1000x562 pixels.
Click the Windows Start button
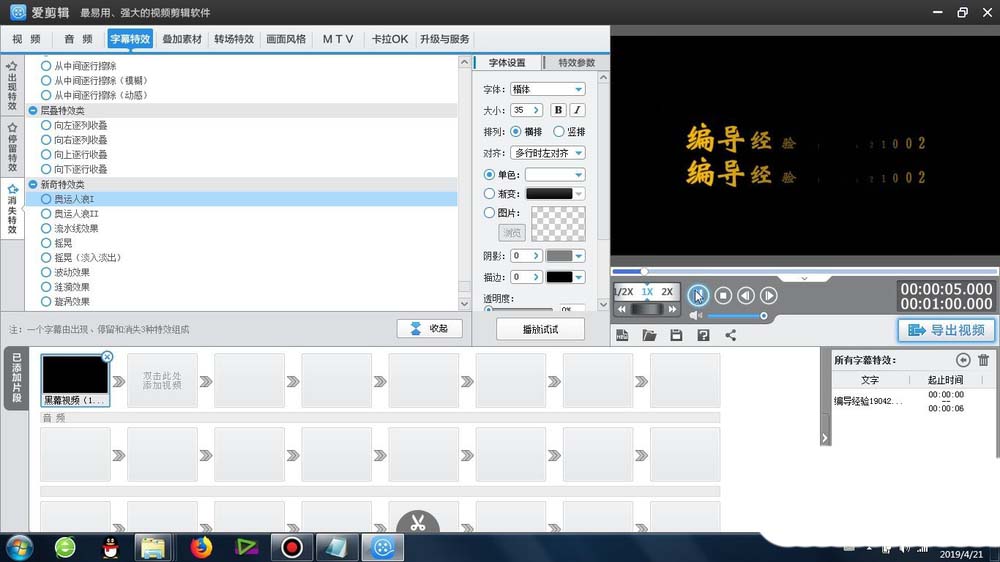(19, 547)
